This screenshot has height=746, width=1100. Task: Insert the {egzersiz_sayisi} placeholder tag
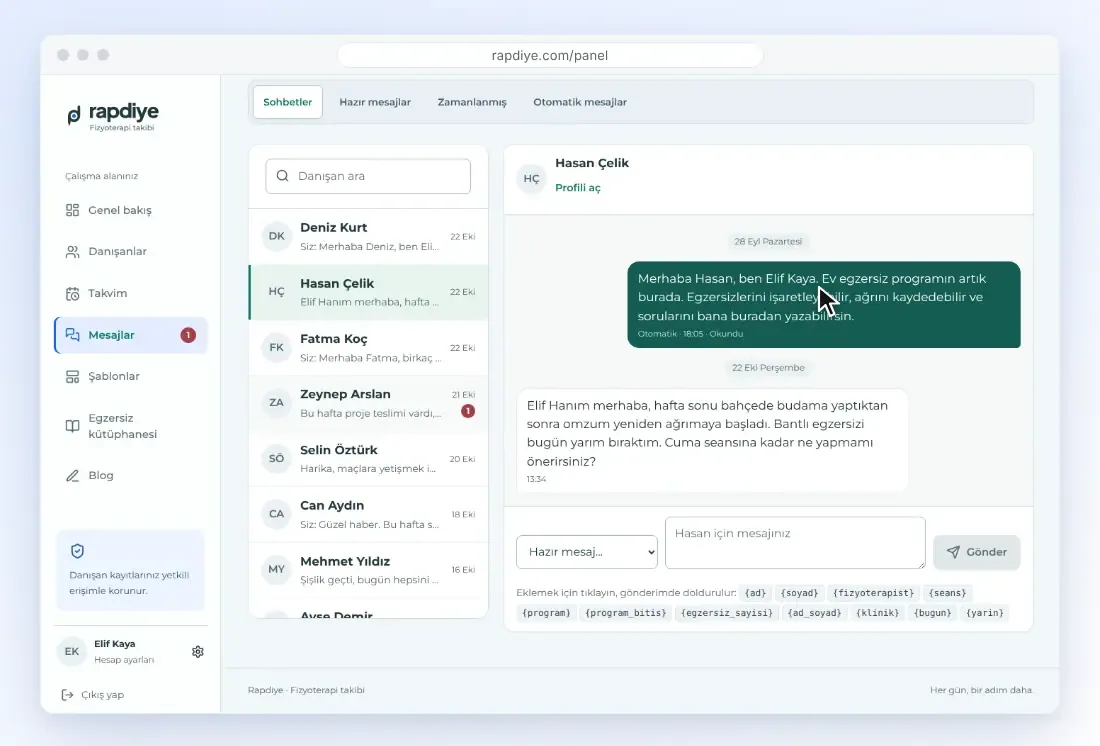coord(727,613)
